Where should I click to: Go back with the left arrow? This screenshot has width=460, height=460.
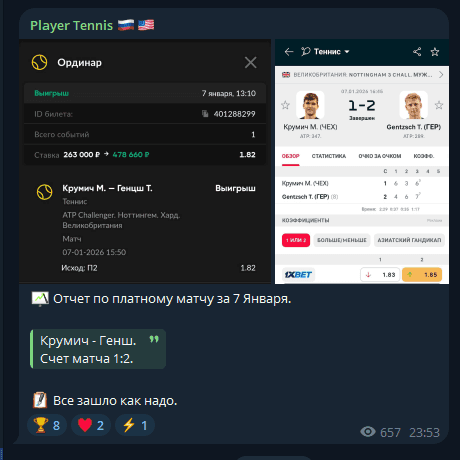(289, 52)
